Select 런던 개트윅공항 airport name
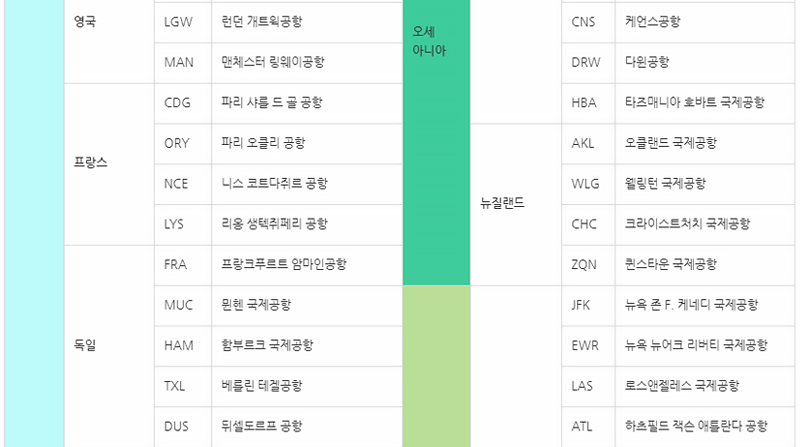 (262, 21)
